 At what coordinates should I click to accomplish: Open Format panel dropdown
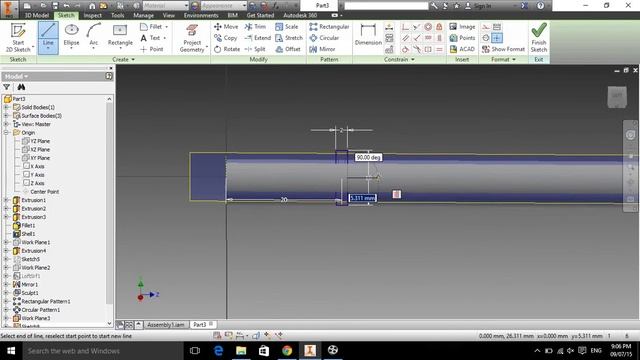click(x=503, y=60)
